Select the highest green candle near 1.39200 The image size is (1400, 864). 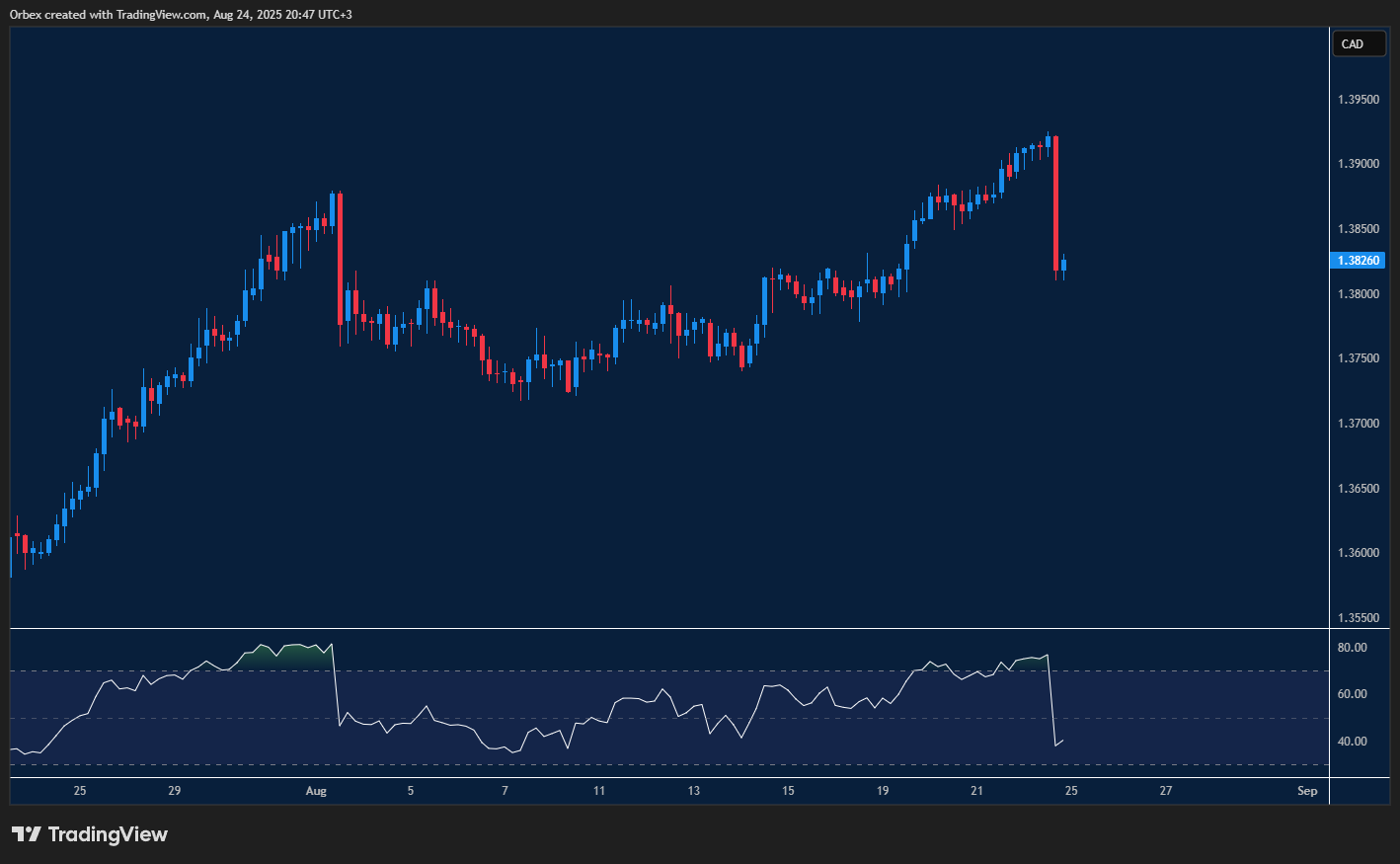click(x=1050, y=143)
